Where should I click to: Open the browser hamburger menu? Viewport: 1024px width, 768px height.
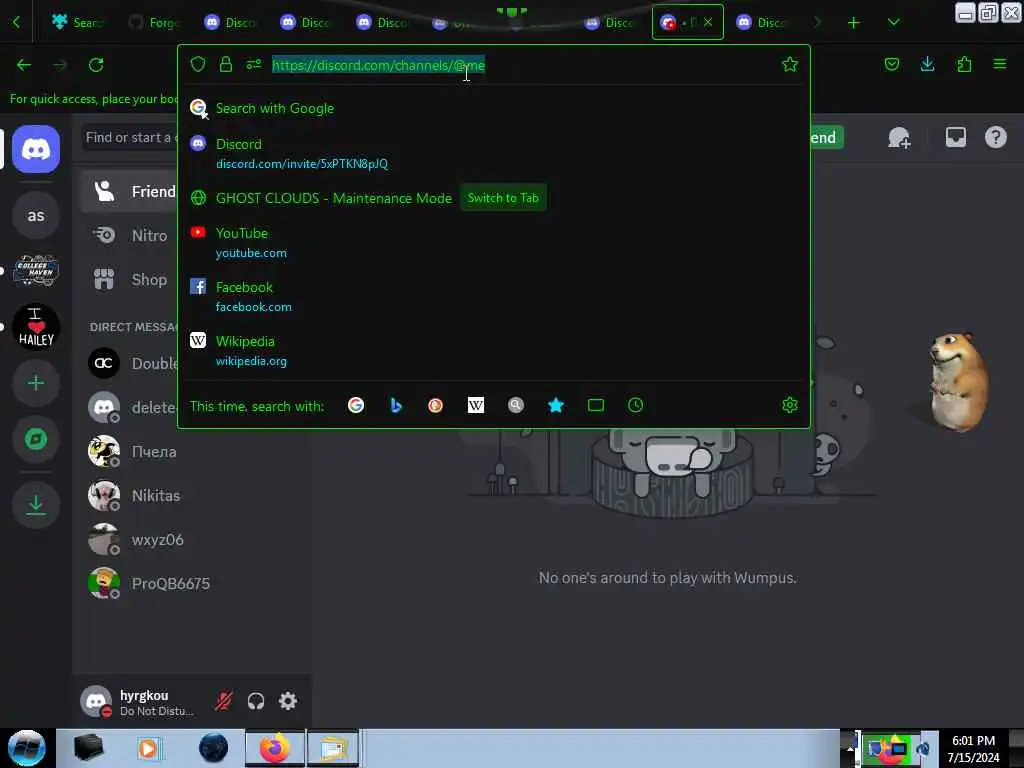[1000, 64]
